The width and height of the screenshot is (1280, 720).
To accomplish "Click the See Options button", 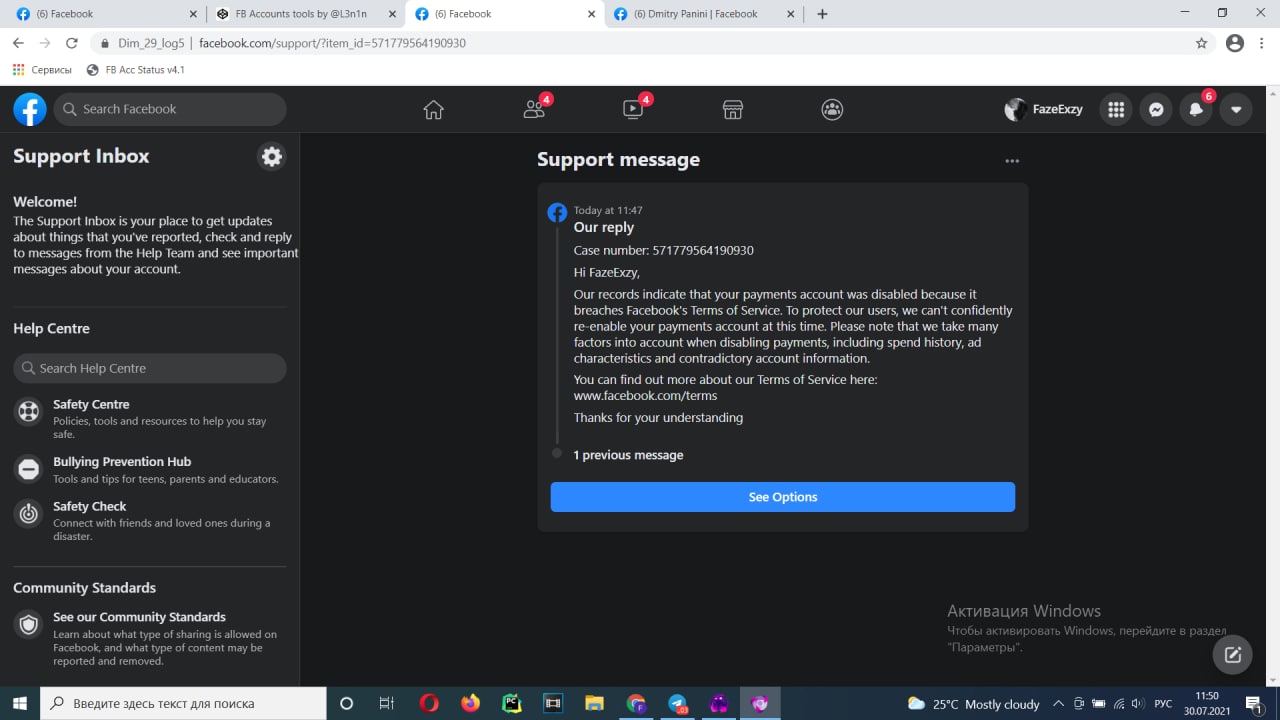I will click(x=783, y=497).
